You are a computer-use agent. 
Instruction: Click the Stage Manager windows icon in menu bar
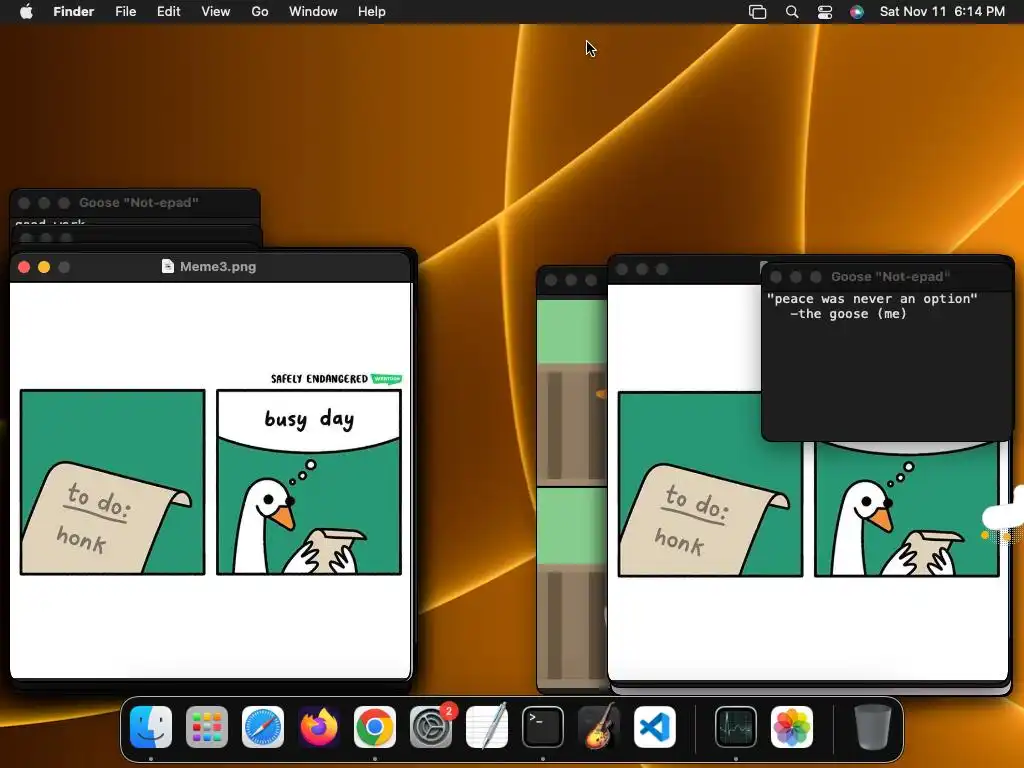coord(758,12)
